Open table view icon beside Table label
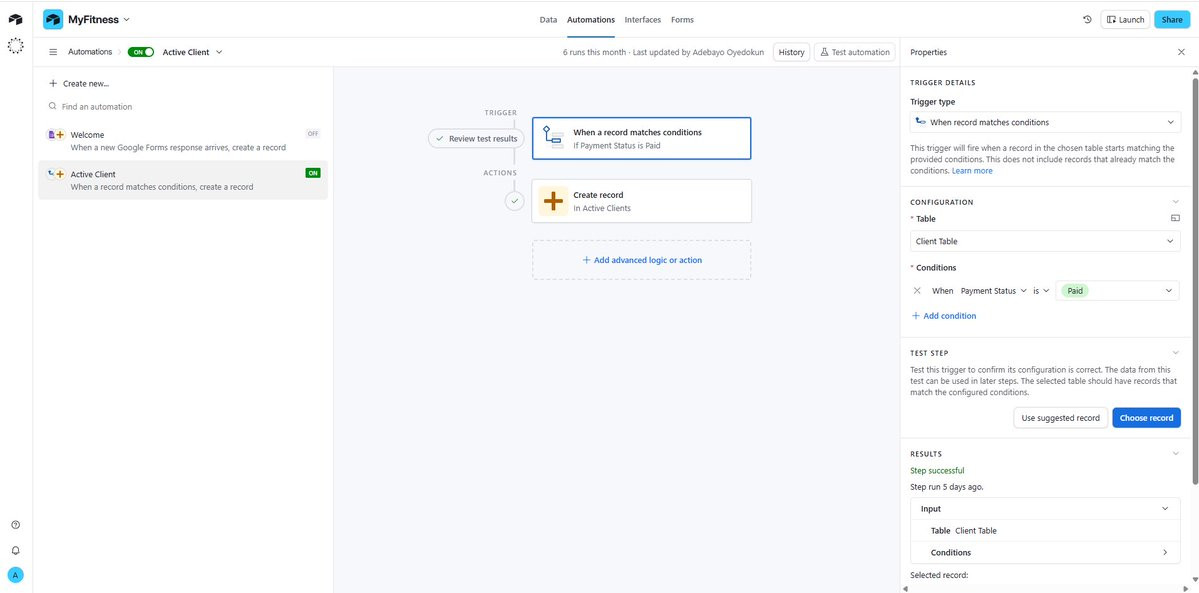Screen dimensions: 1199x593 point(1175,218)
